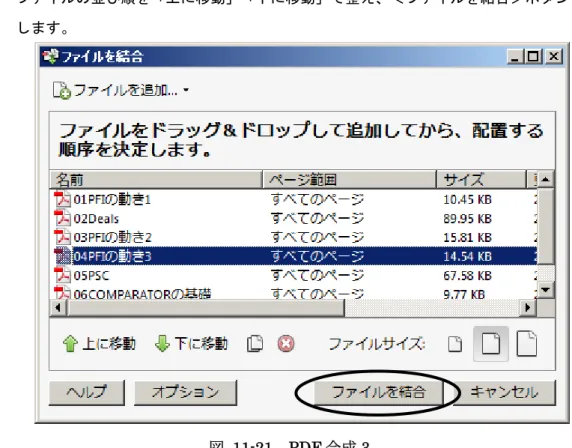Screen dimensions: 572x448
Task: Click the file list scroll down arrow
Action: click(546, 290)
